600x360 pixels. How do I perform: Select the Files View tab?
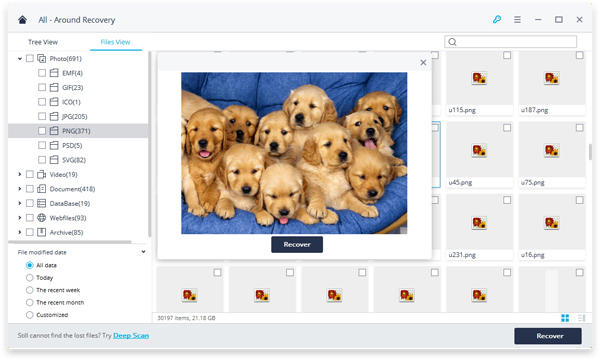click(115, 42)
